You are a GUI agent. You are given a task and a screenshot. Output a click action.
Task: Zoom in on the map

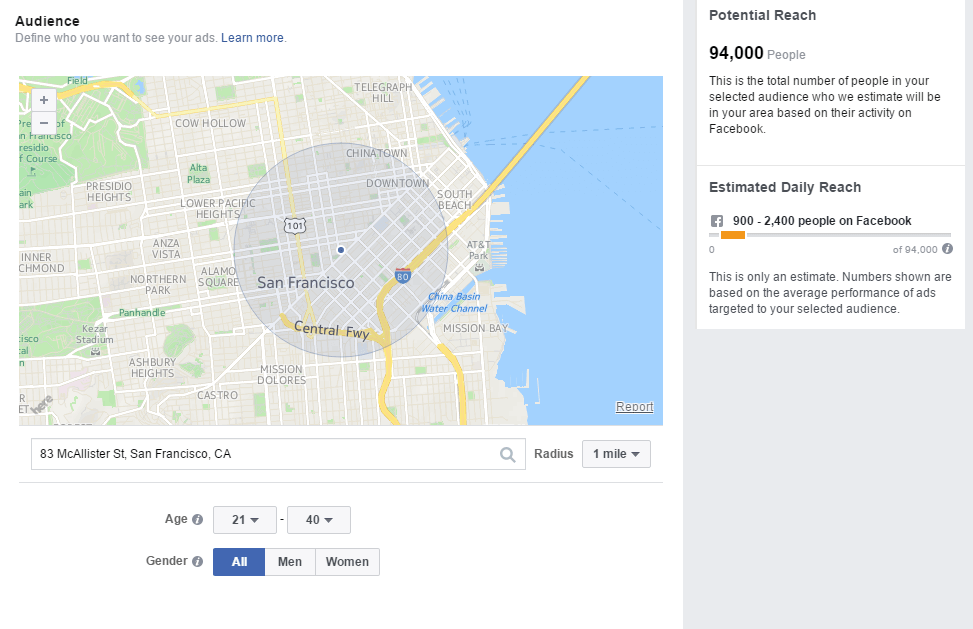point(43,100)
